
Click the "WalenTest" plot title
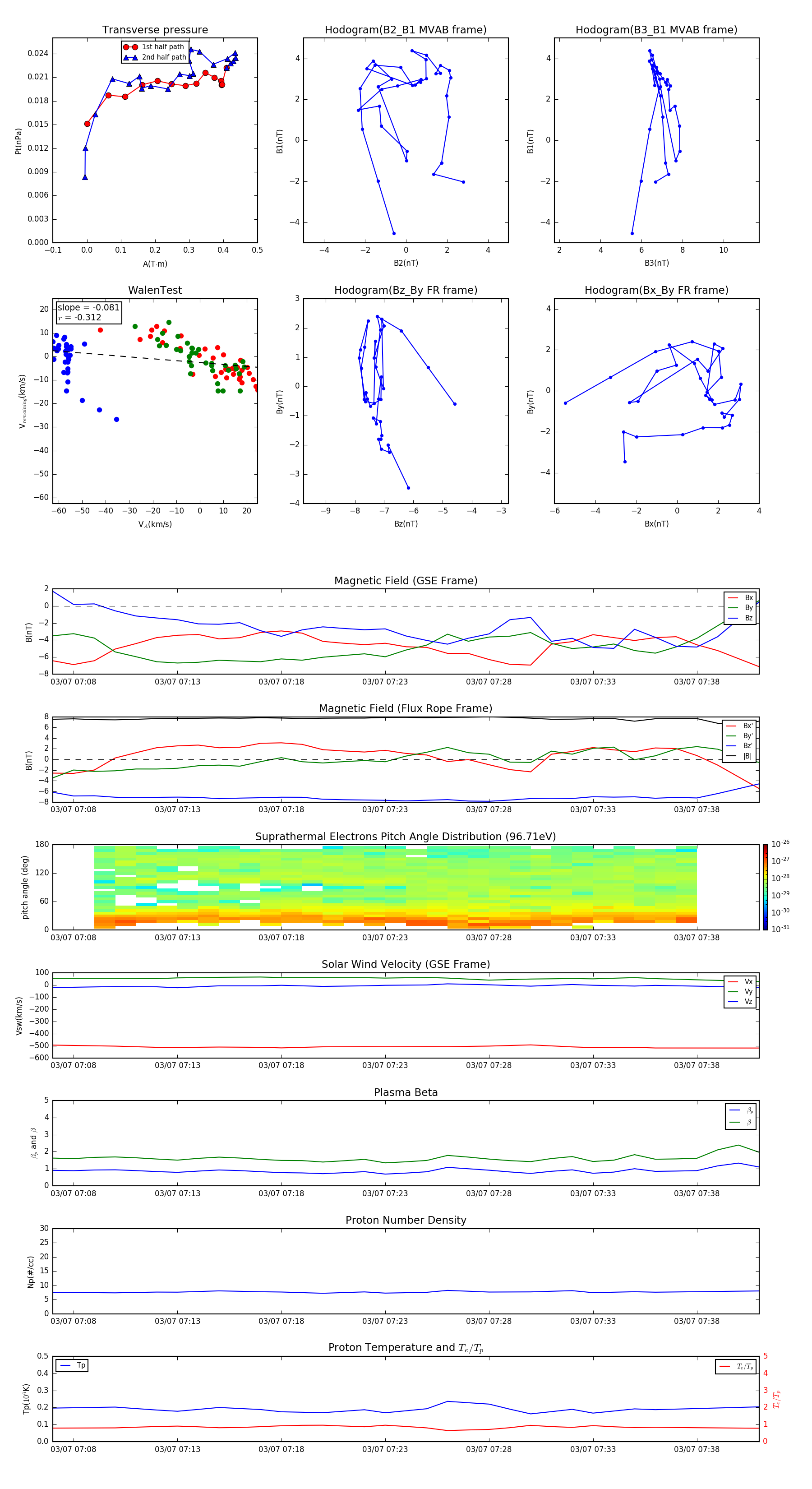[155, 290]
